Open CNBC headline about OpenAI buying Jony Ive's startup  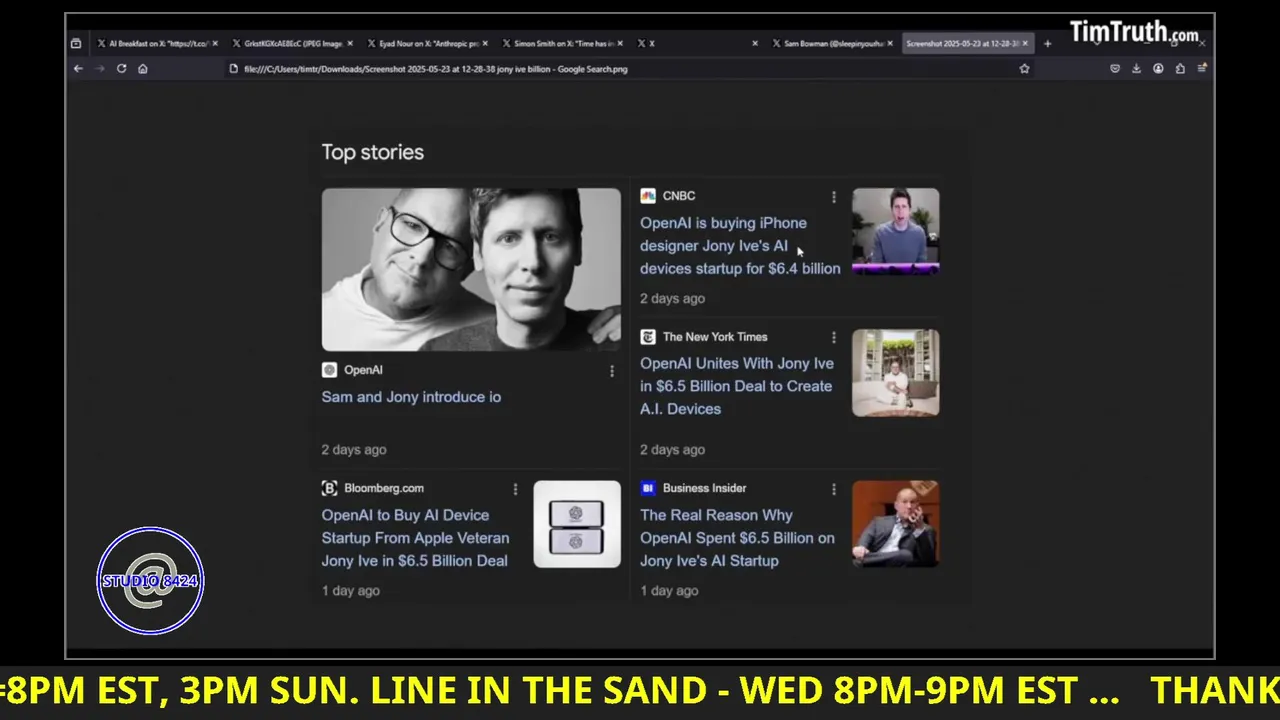[740, 246]
